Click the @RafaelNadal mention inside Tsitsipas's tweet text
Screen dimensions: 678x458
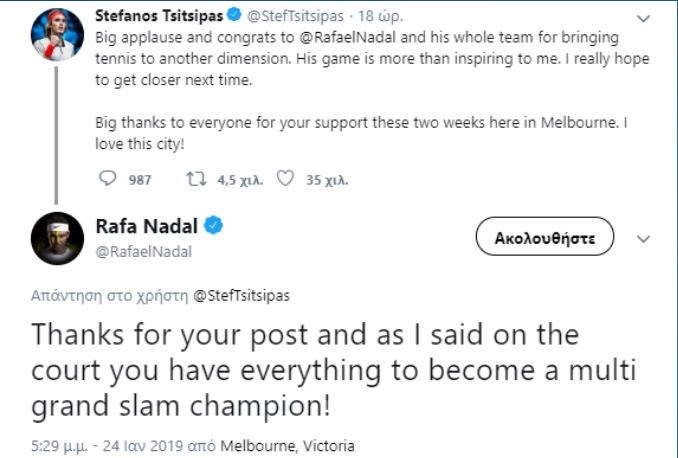coord(350,37)
